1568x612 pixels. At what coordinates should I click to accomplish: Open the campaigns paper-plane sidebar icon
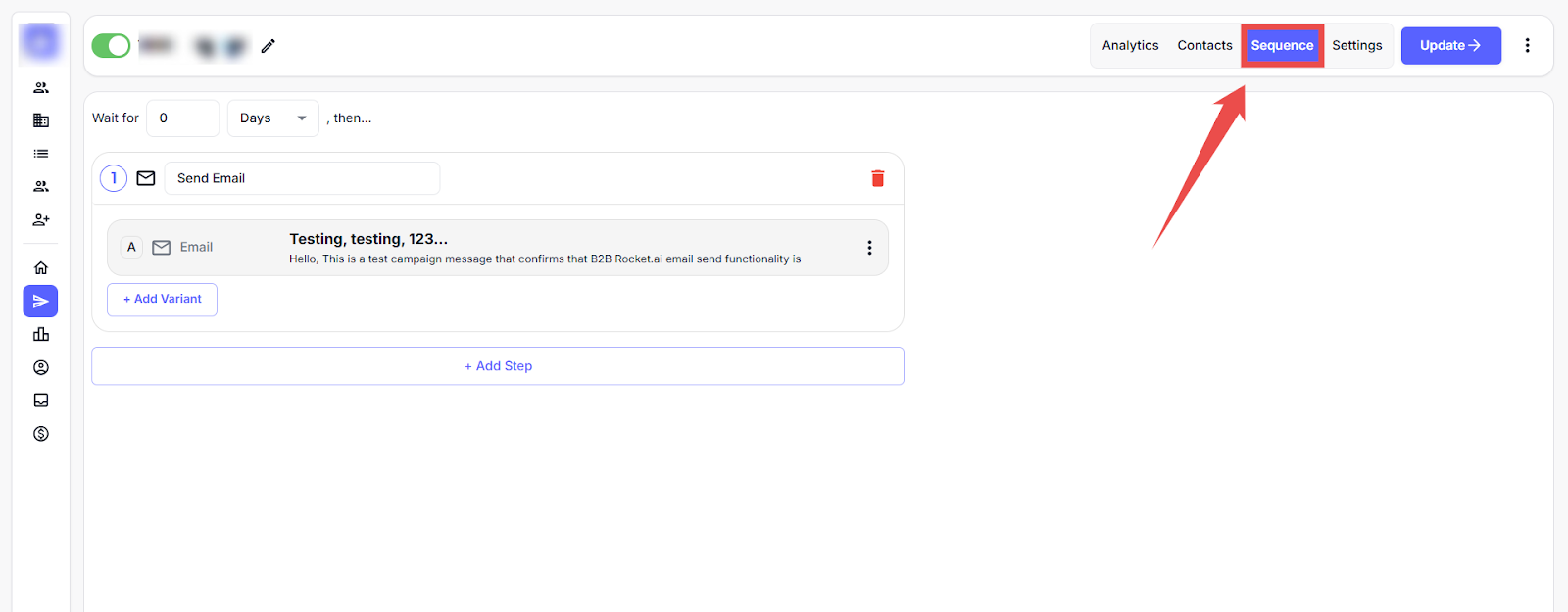[41, 302]
